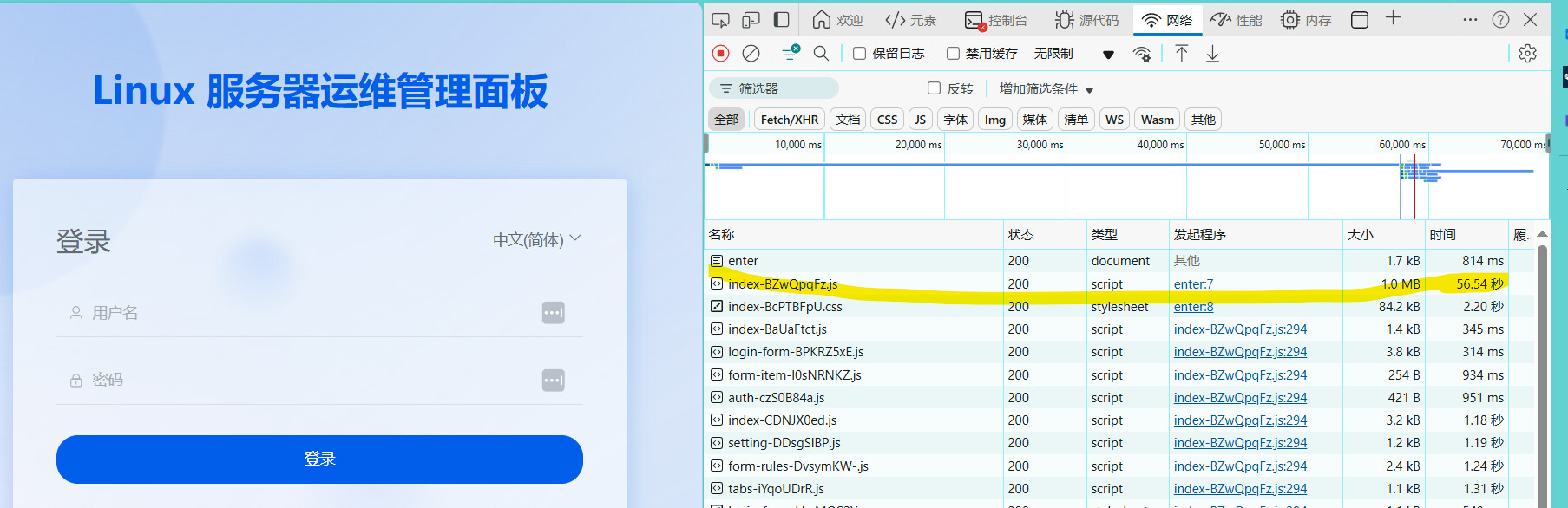Viewport: 1568px width, 508px height.
Task: Select the index-BZwQpqFz.js request
Action: click(x=1119, y=283)
